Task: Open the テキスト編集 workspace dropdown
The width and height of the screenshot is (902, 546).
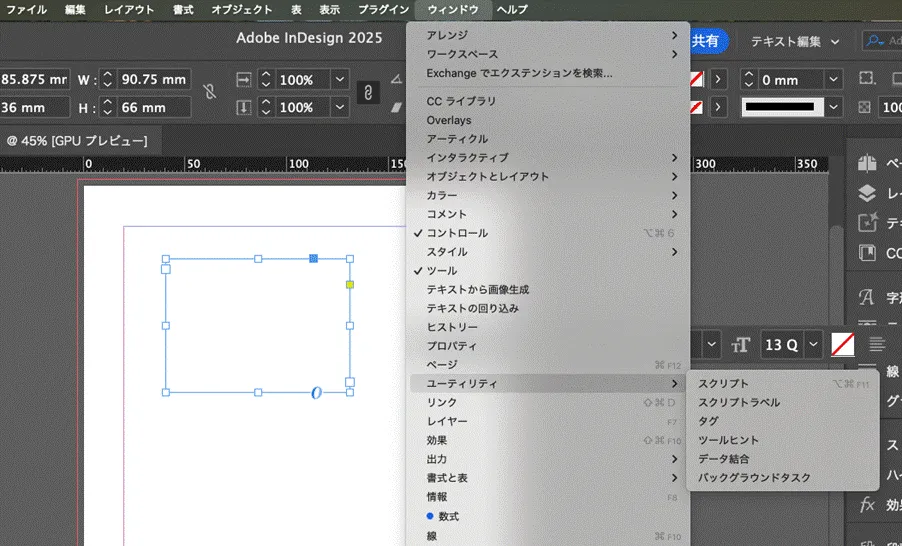Action: 794,41
